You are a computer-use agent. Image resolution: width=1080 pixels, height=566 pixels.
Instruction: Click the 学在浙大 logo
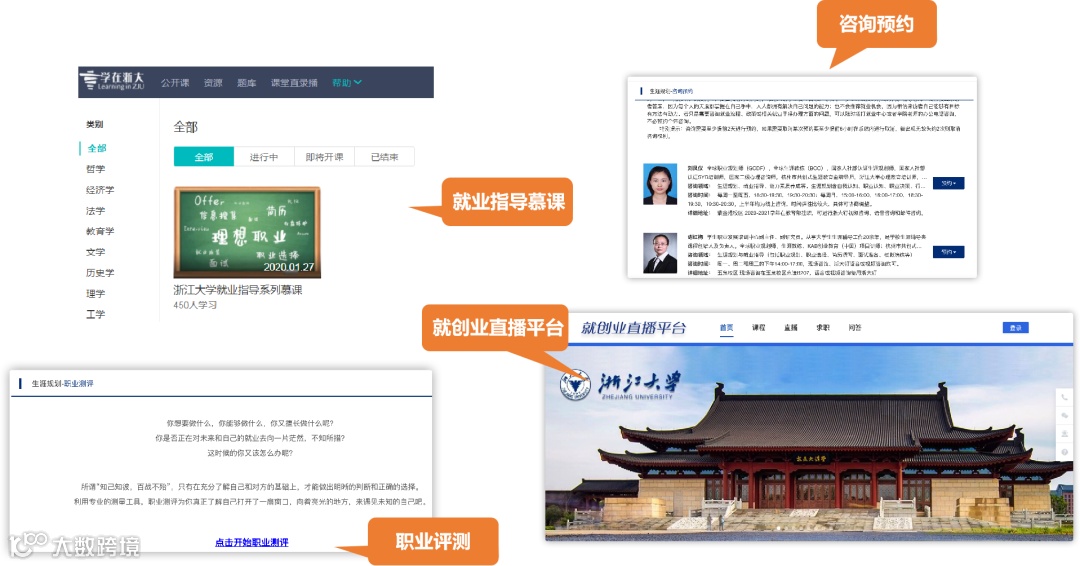click(112, 81)
